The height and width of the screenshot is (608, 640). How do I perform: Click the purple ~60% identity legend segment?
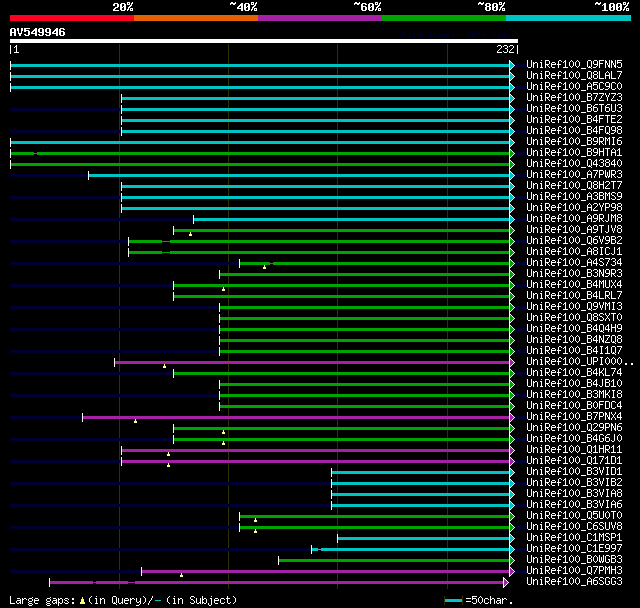320,18
